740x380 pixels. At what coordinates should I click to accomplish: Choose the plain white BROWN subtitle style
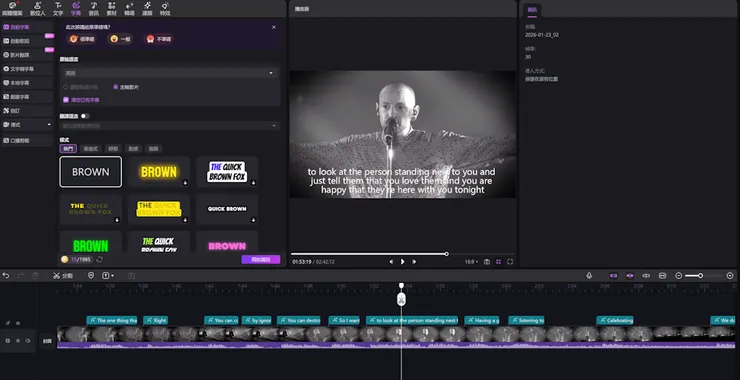point(91,172)
